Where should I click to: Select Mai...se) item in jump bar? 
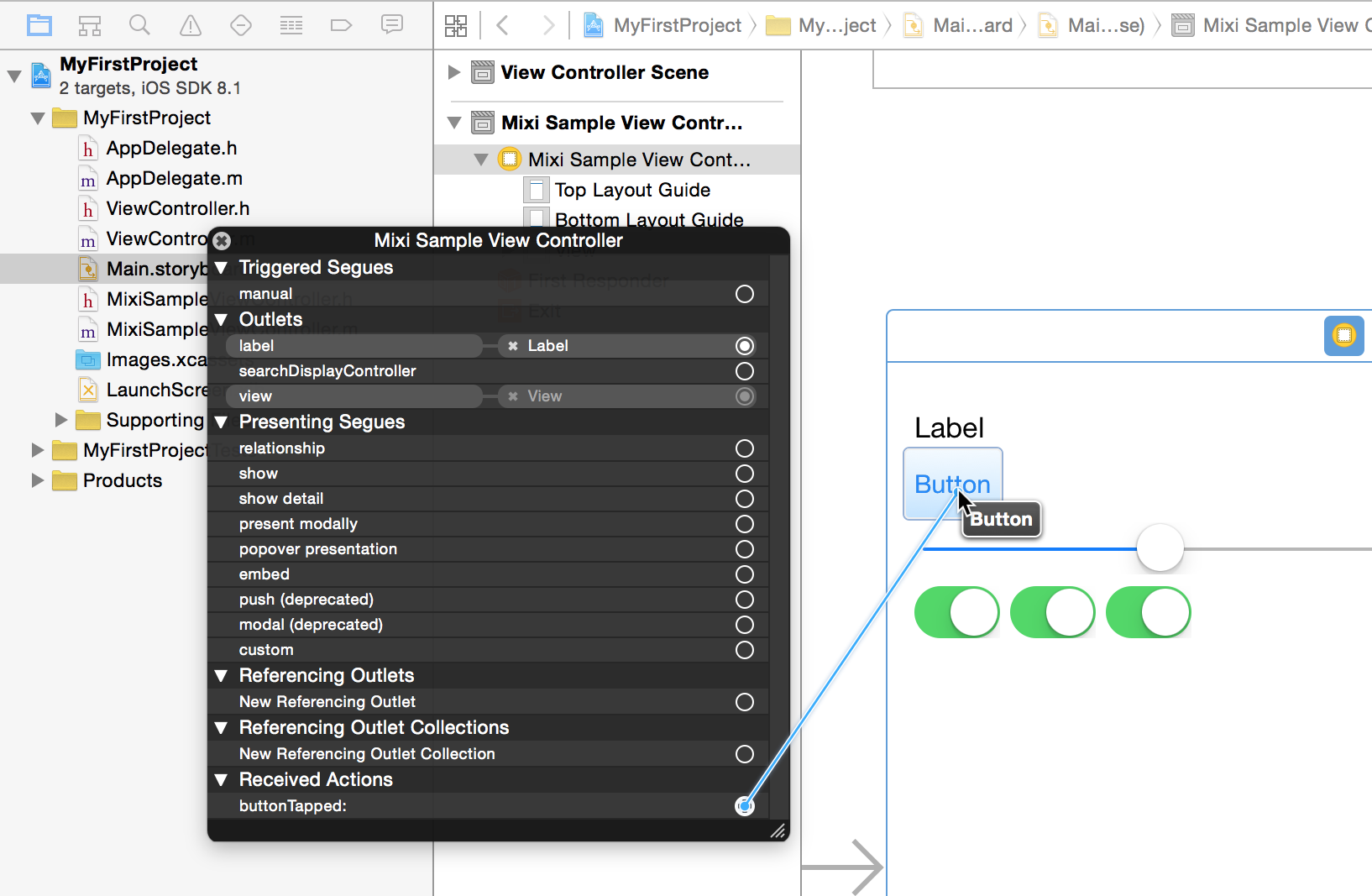[1092, 25]
